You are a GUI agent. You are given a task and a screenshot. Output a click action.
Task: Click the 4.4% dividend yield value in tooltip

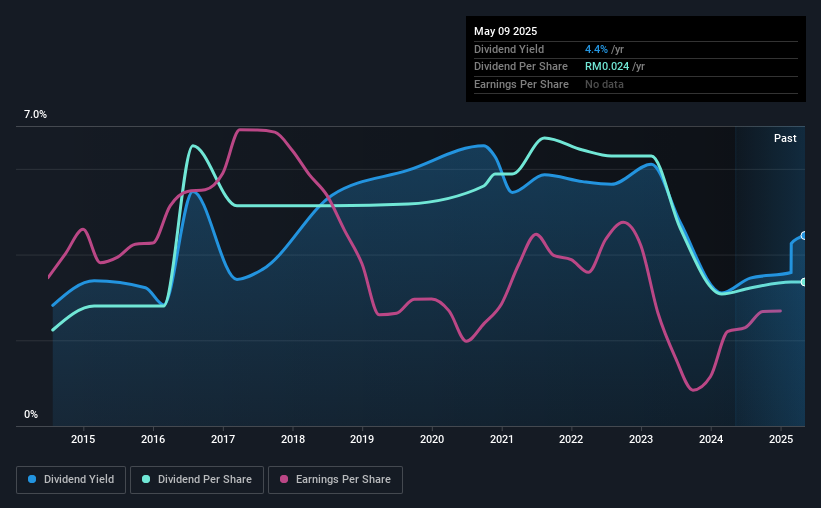tap(596, 49)
